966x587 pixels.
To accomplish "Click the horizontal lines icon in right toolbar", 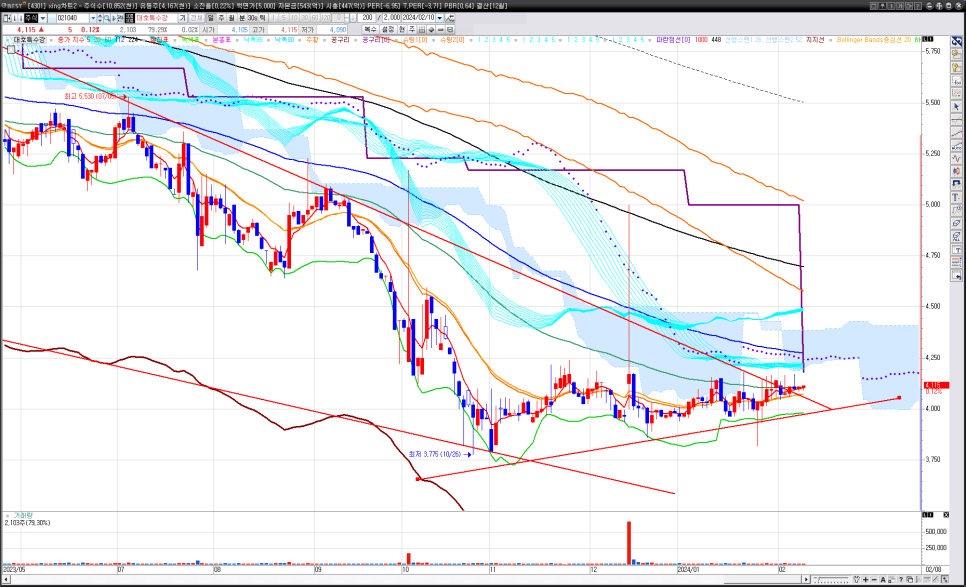I will pos(956,262).
